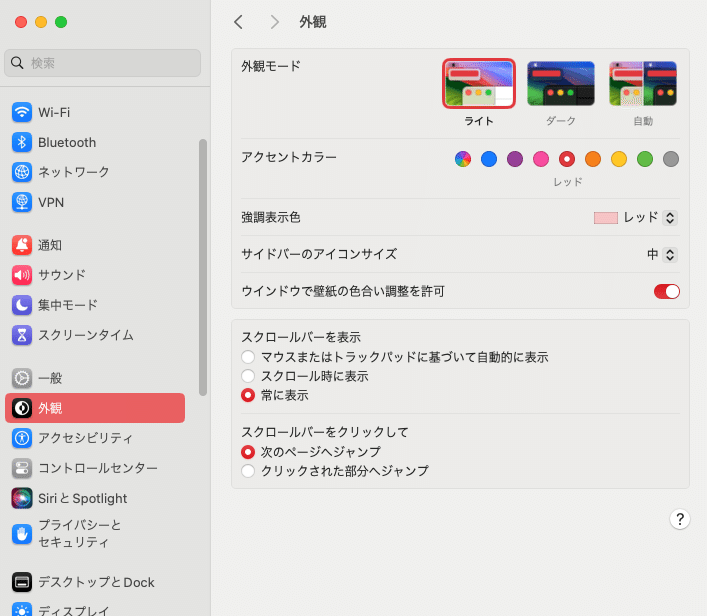Select the 自動 appearance thumbnail

click(x=643, y=83)
